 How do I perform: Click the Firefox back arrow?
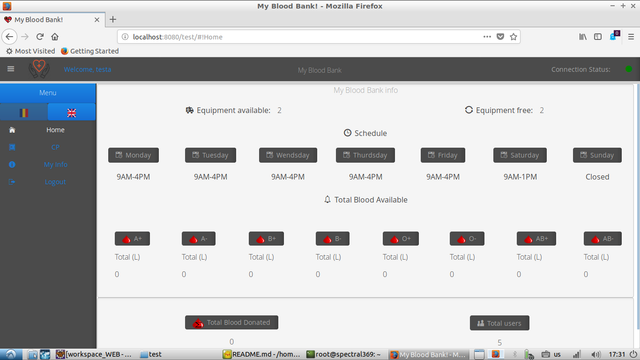click(x=9, y=37)
